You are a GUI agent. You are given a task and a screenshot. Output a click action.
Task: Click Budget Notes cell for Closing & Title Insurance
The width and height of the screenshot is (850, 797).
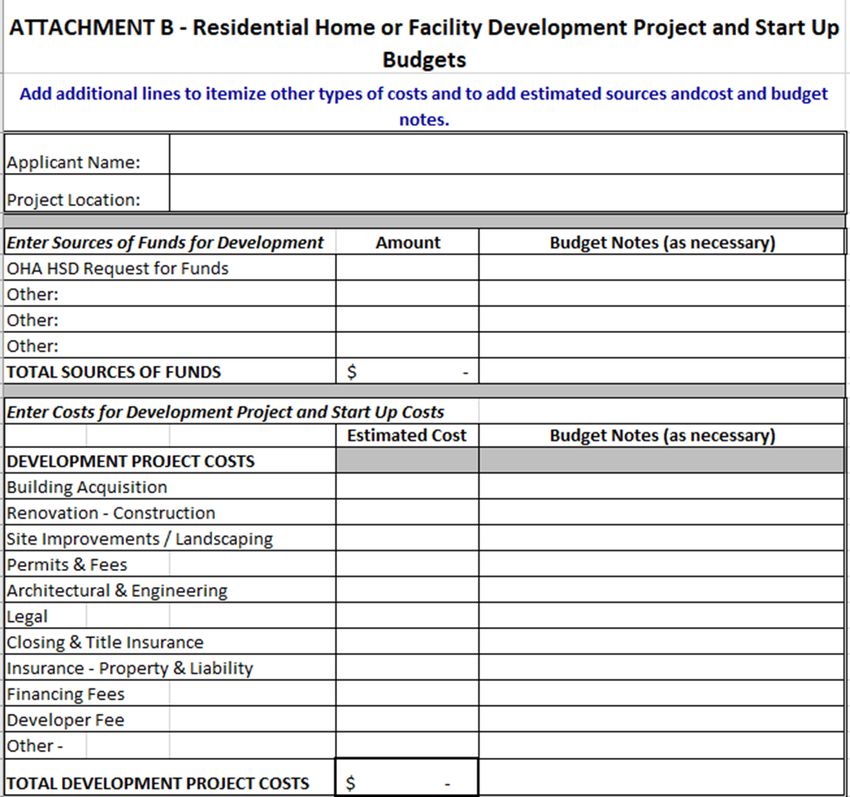tap(662, 641)
